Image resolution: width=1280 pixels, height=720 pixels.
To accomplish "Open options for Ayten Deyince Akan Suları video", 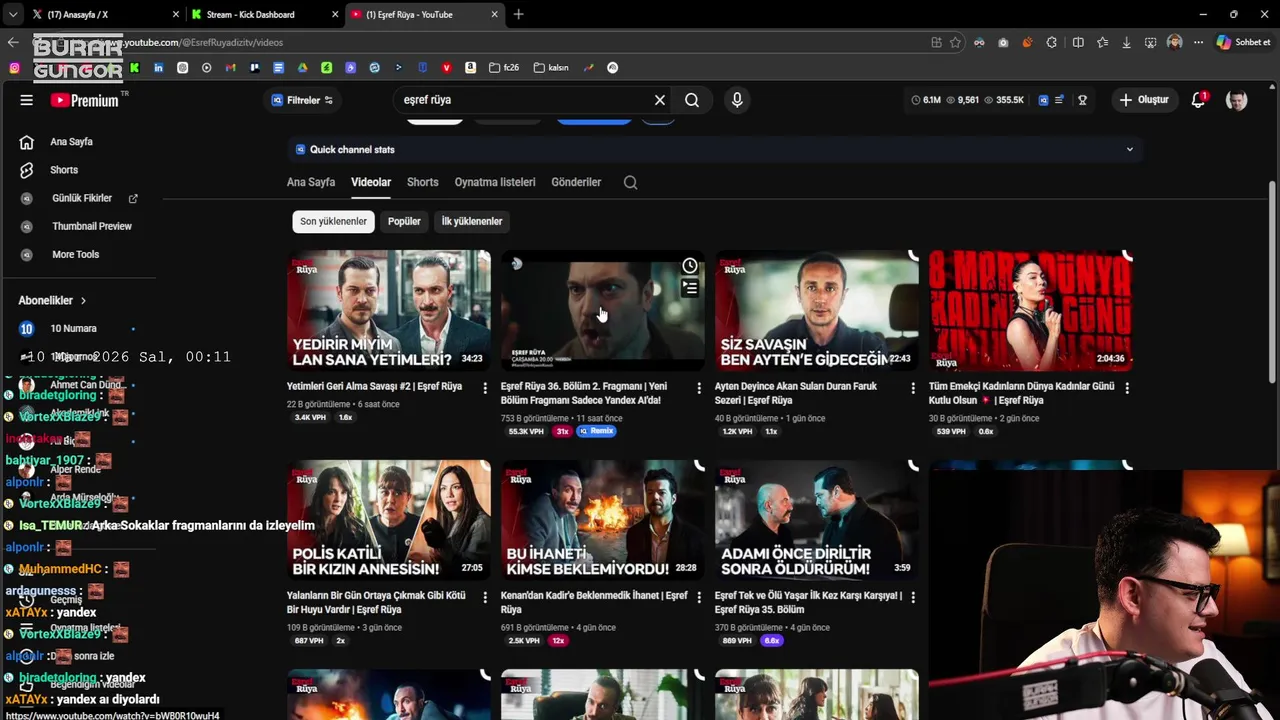I will pyautogui.click(x=913, y=387).
